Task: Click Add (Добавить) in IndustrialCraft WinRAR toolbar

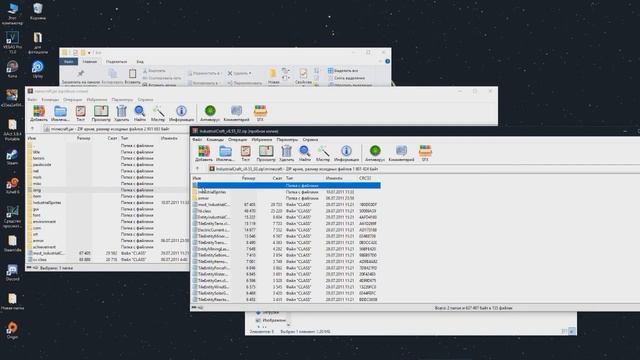Action: [204, 153]
